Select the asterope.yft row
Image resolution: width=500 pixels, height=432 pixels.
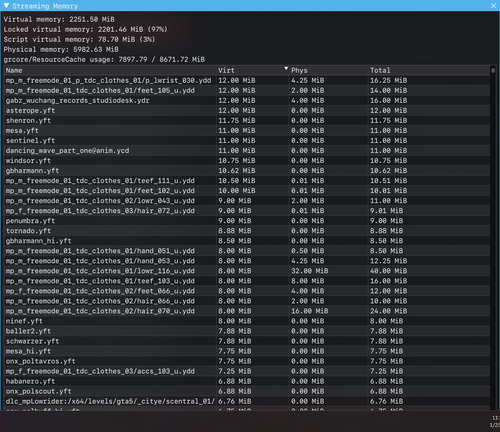coord(247,110)
